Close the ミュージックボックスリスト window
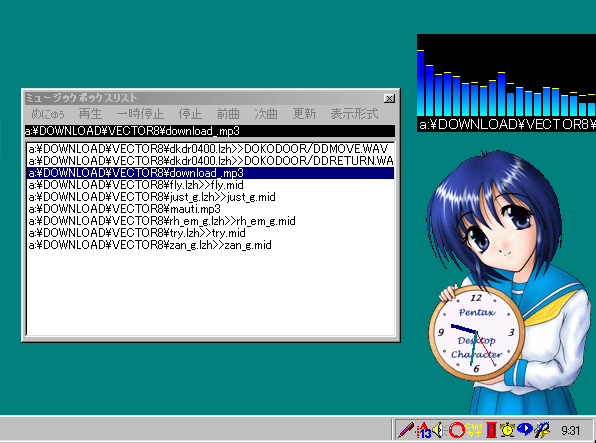 [x=389, y=98]
